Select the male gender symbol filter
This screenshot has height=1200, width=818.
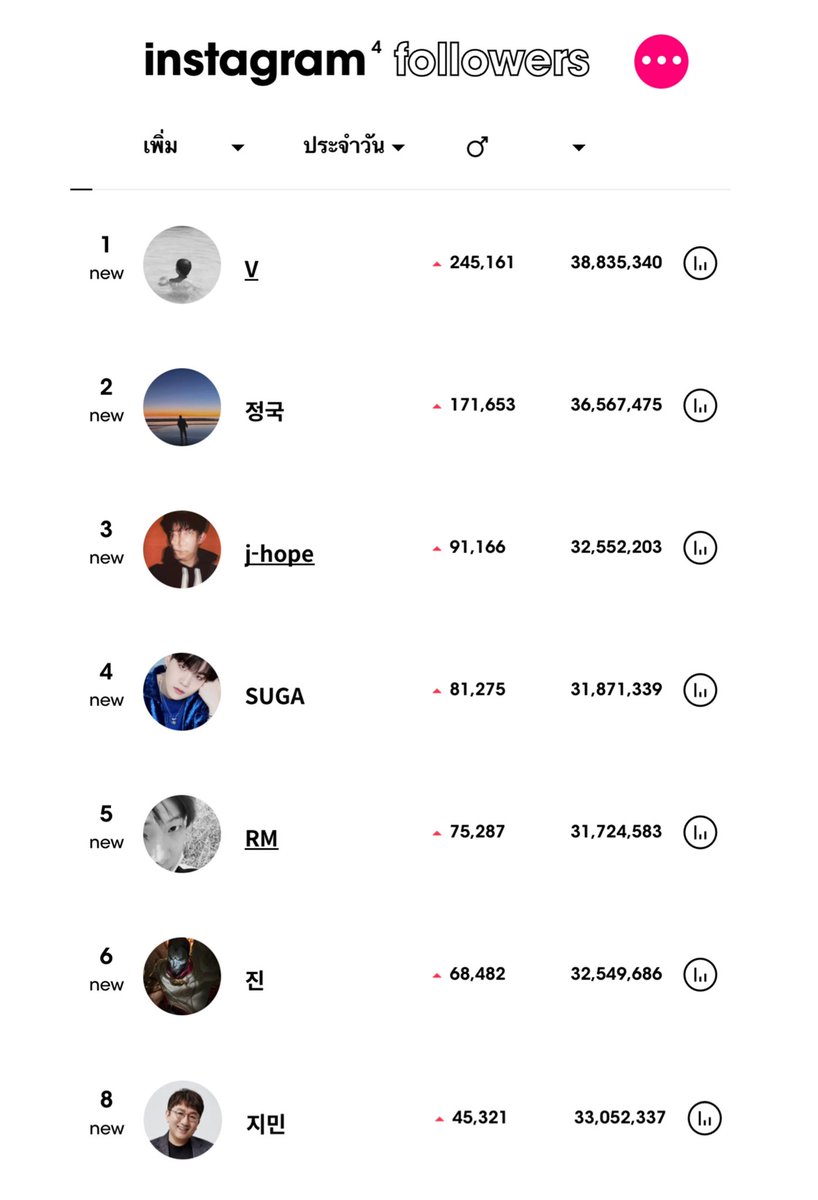pos(477,148)
